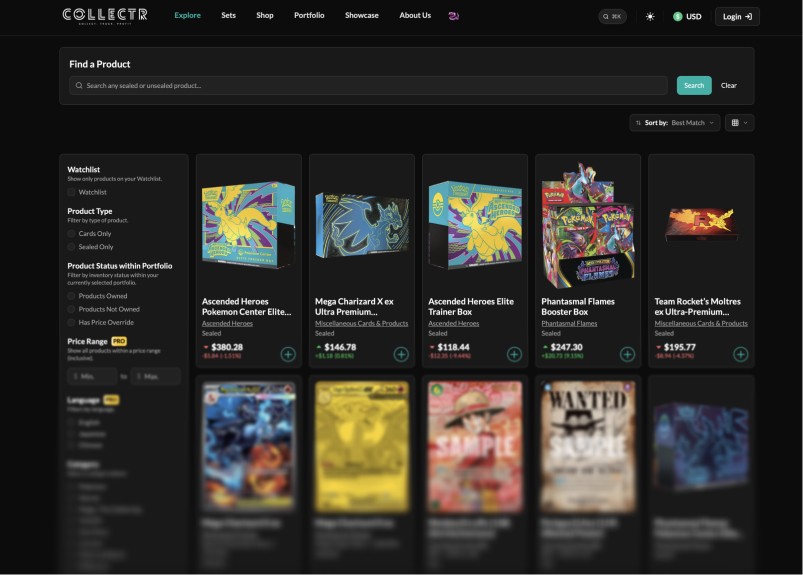This screenshot has width=803, height=575.
Task: Add Ascended Heroes Pokemon Center Elite to portfolio
Action: tap(288, 354)
